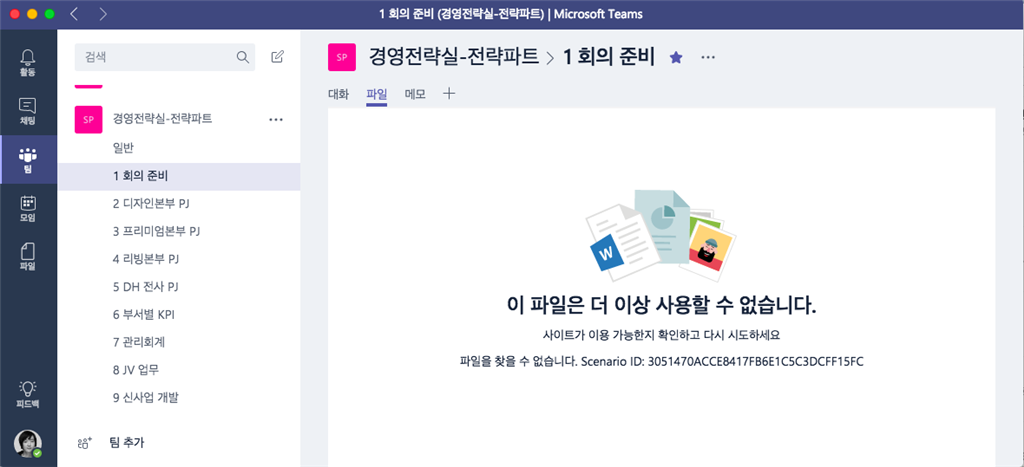Screen dimensions: 1024x467
Task: Open the Files icon in sidebar
Action: 28,256
